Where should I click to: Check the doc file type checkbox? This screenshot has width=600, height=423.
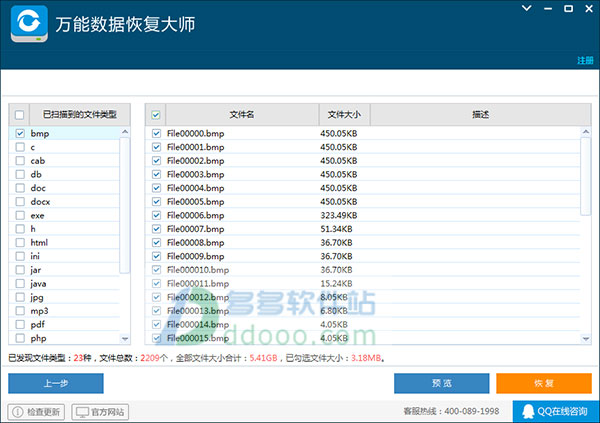(20, 188)
